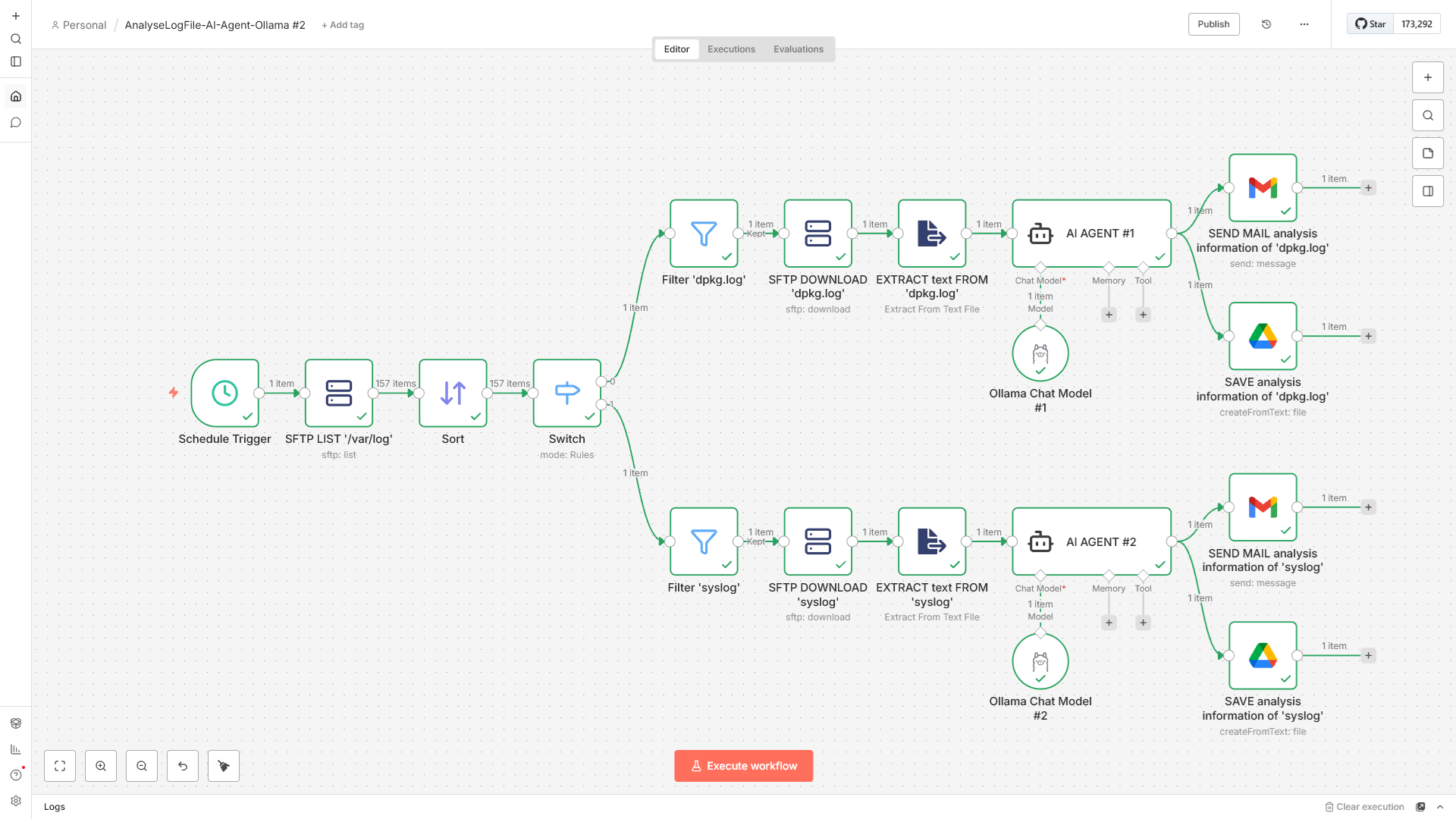Switch to the Evaluations tab
Viewport: 1456px width, 819px height.
point(798,49)
